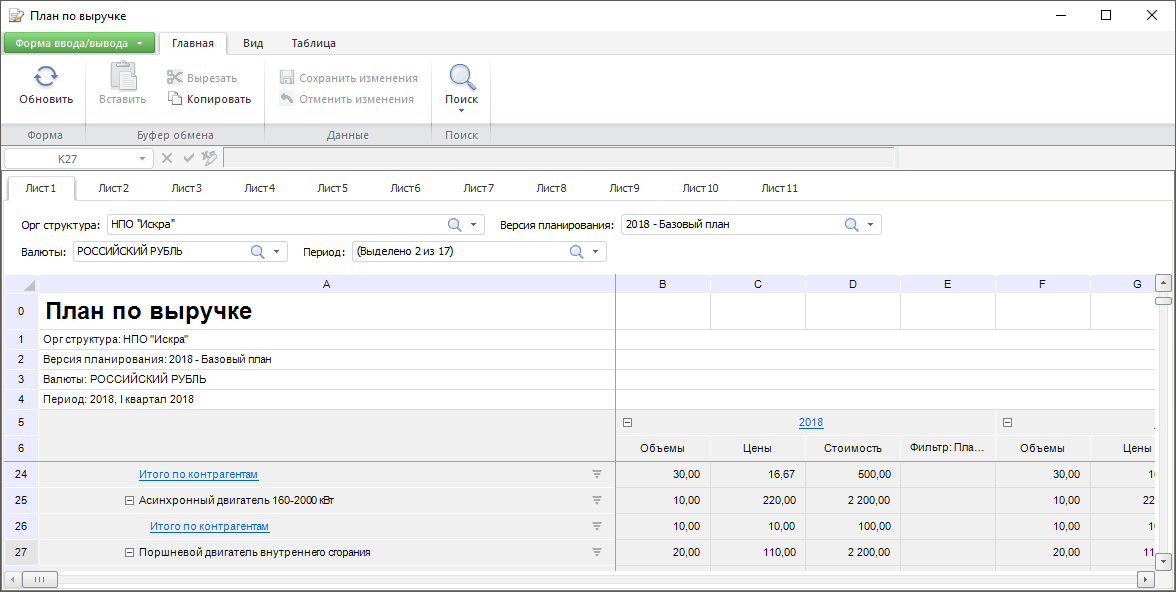Open the cell name box dropdown
Image resolution: width=1176 pixels, height=592 pixels.
click(143, 158)
